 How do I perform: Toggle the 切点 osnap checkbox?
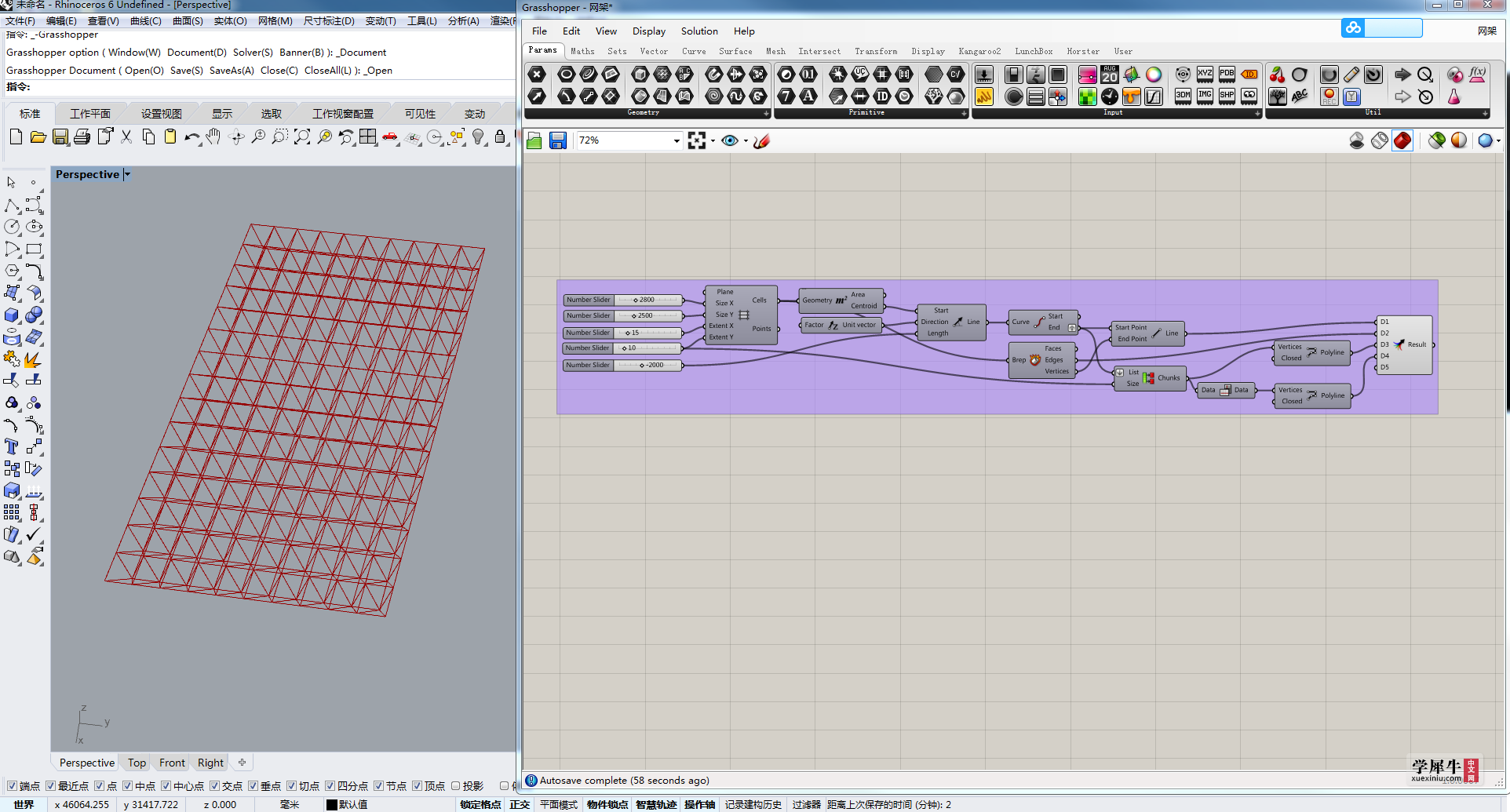(291, 785)
